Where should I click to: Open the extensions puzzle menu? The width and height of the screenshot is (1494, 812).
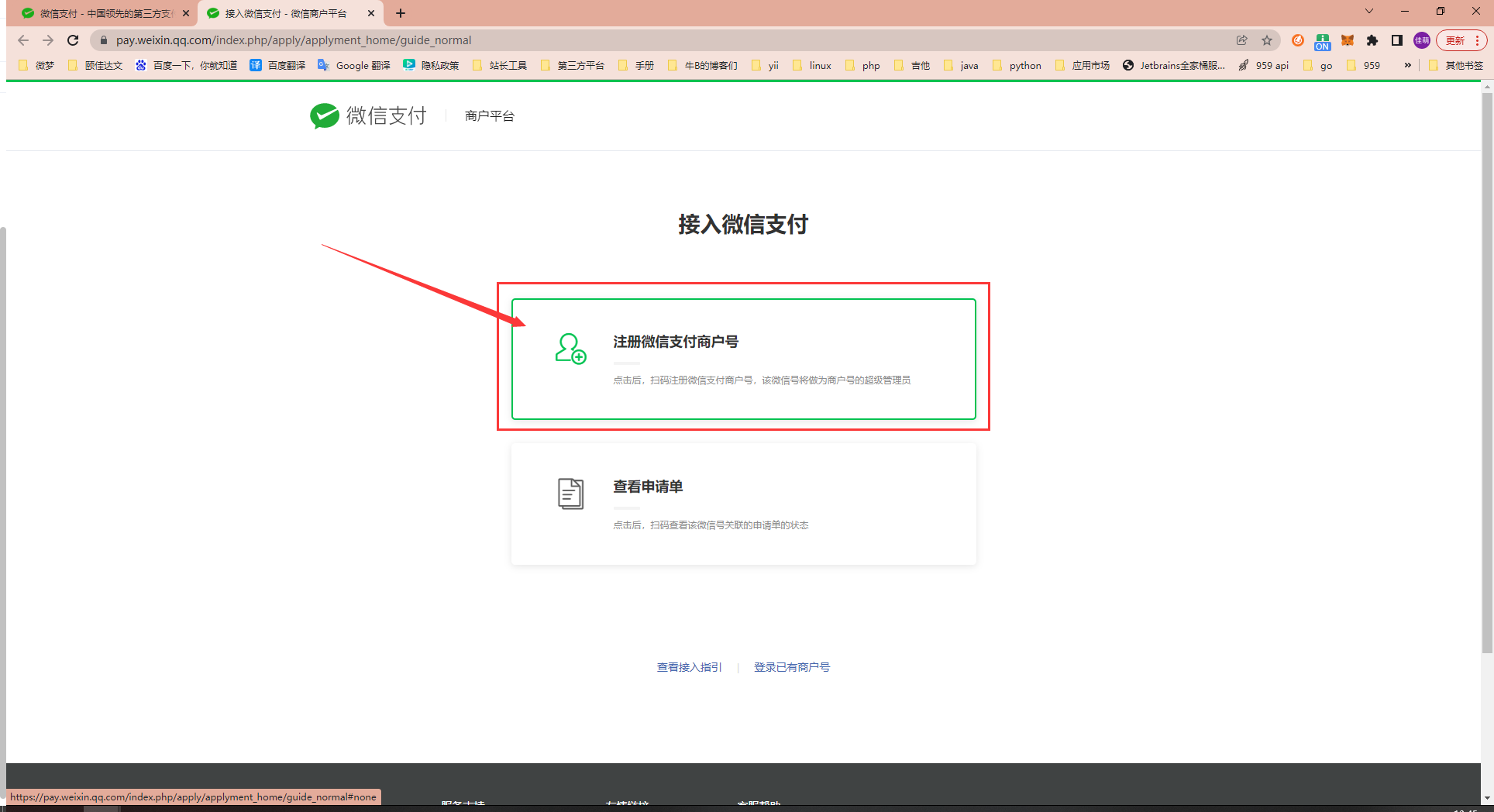point(1372,40)
